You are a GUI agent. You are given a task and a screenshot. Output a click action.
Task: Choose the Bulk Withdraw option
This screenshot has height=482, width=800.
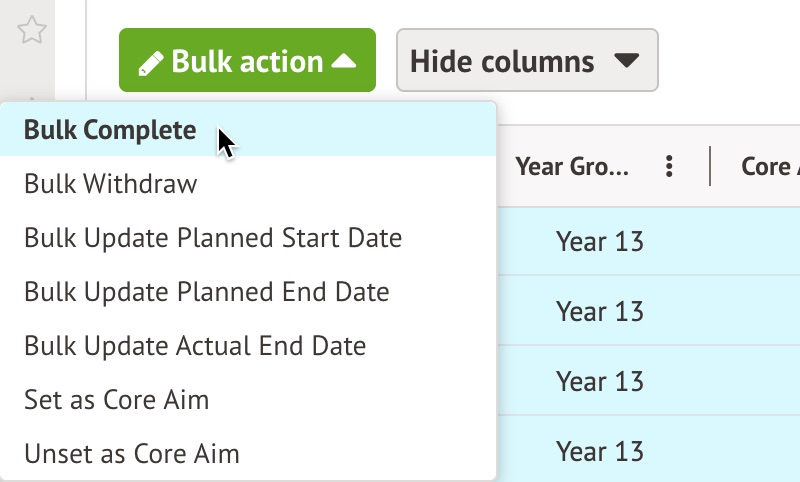point(111,184)
